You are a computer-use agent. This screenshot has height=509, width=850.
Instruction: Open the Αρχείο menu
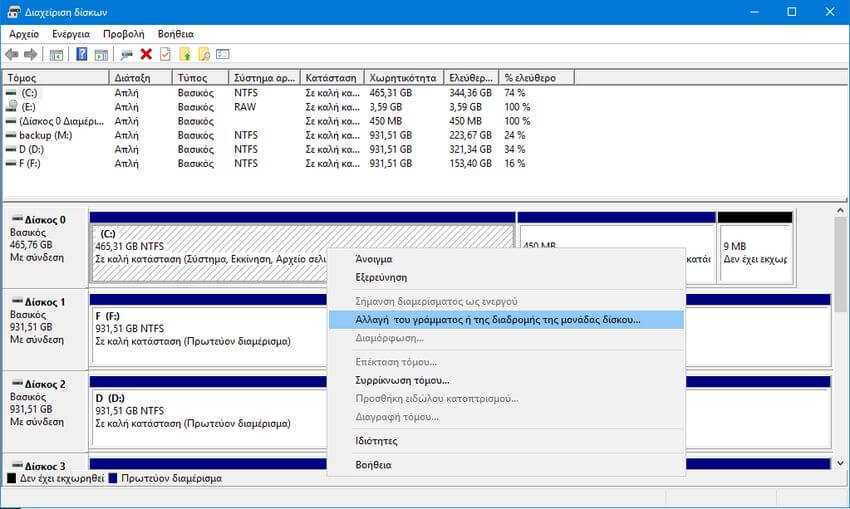click(x=24, y=34)
